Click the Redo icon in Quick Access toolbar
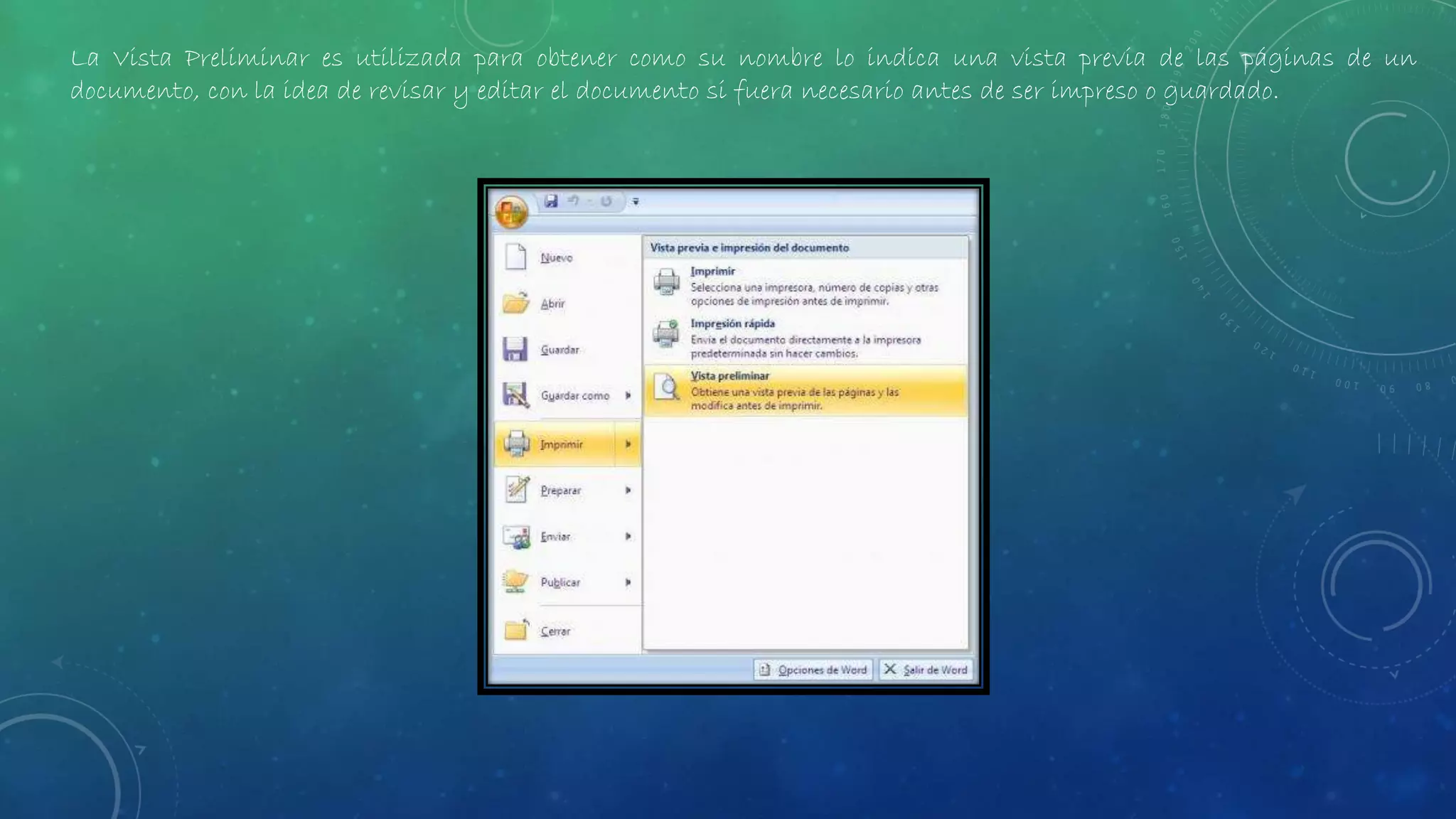The image size is (1456, 819). point(606,201)
